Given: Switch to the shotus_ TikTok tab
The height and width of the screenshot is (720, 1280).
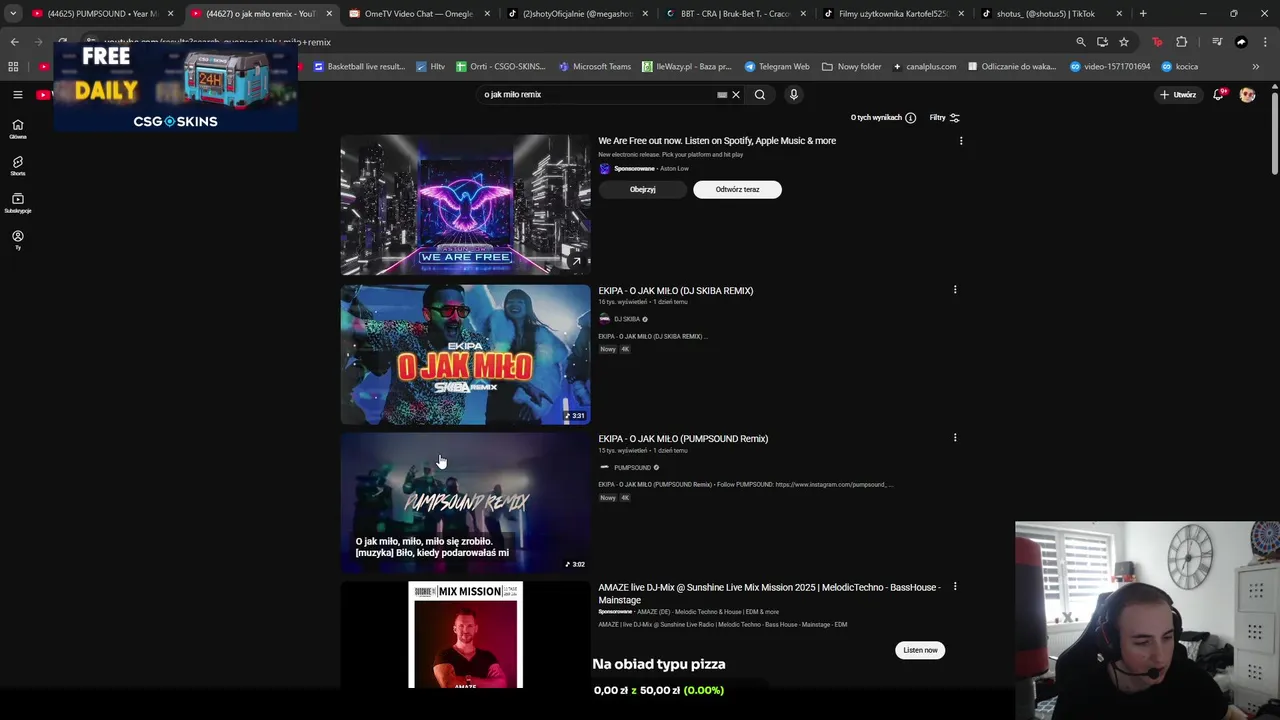Looking at the screenshot, I should (1052, 14).
